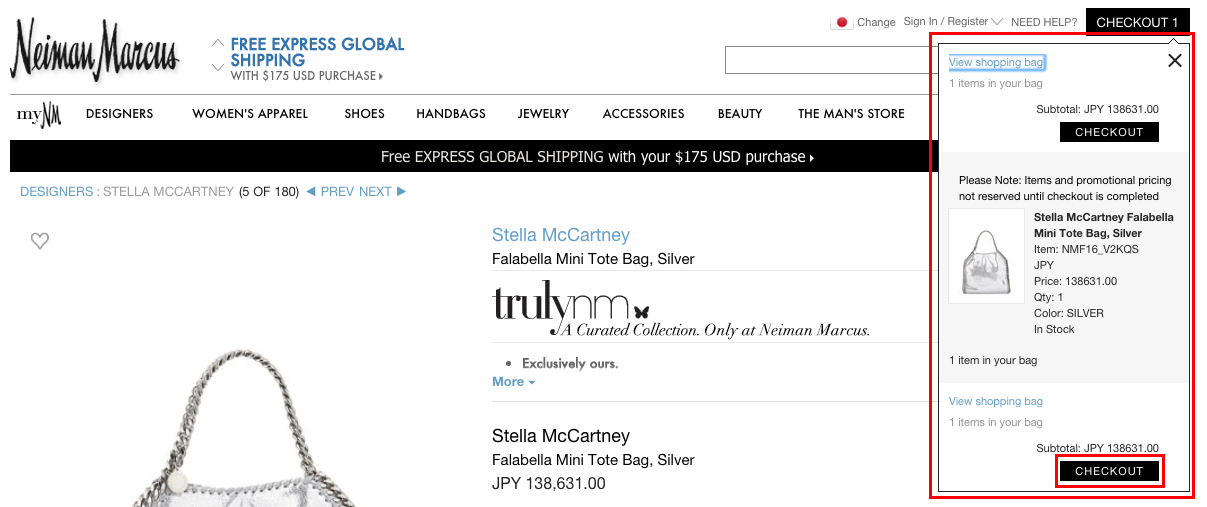The height and width of the screenshot is (507, 1207).
Task: Open THE MAN'S STORE menu
Action: click(851, 114)
